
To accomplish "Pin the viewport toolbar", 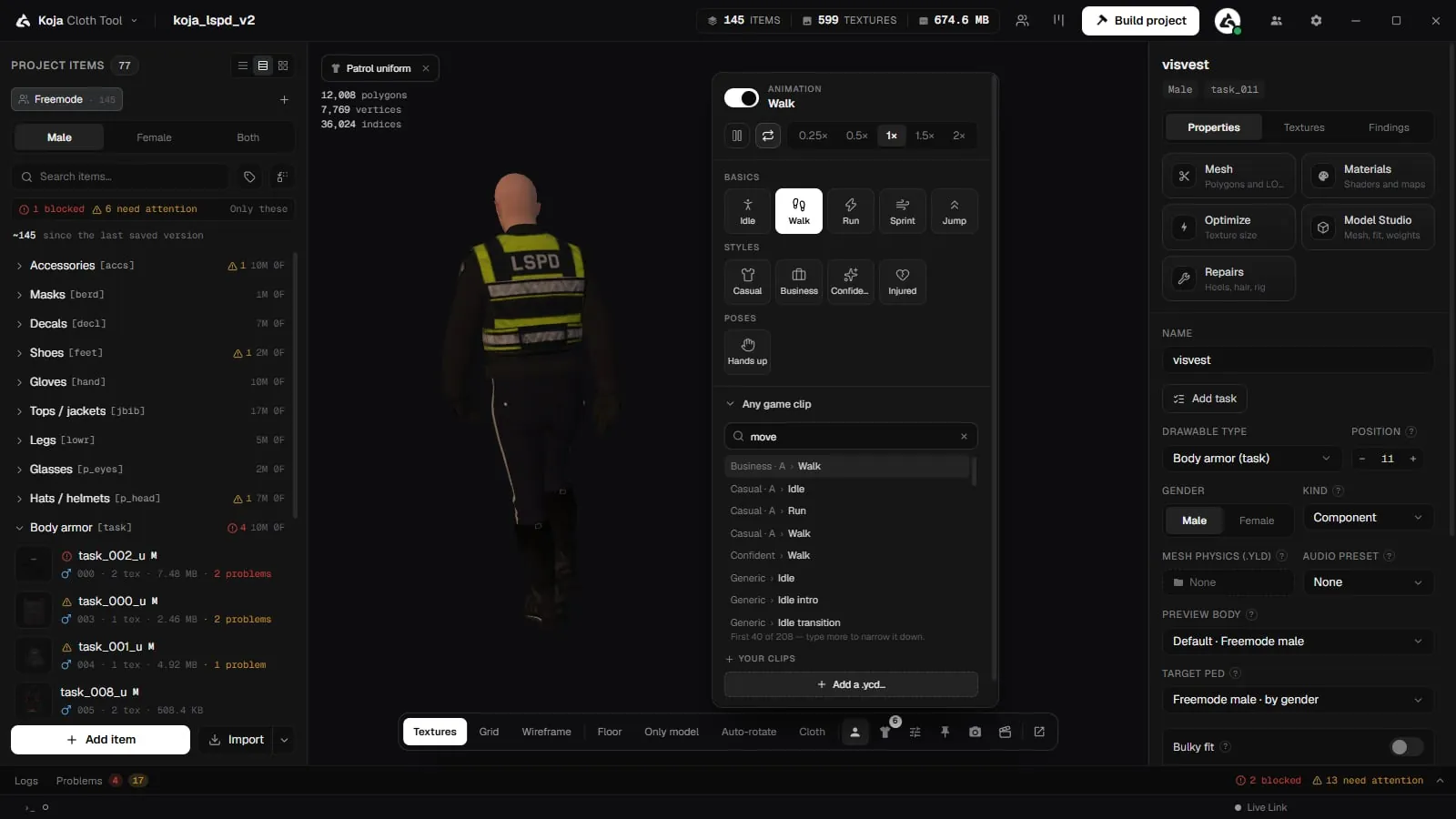I will point(945,732).
